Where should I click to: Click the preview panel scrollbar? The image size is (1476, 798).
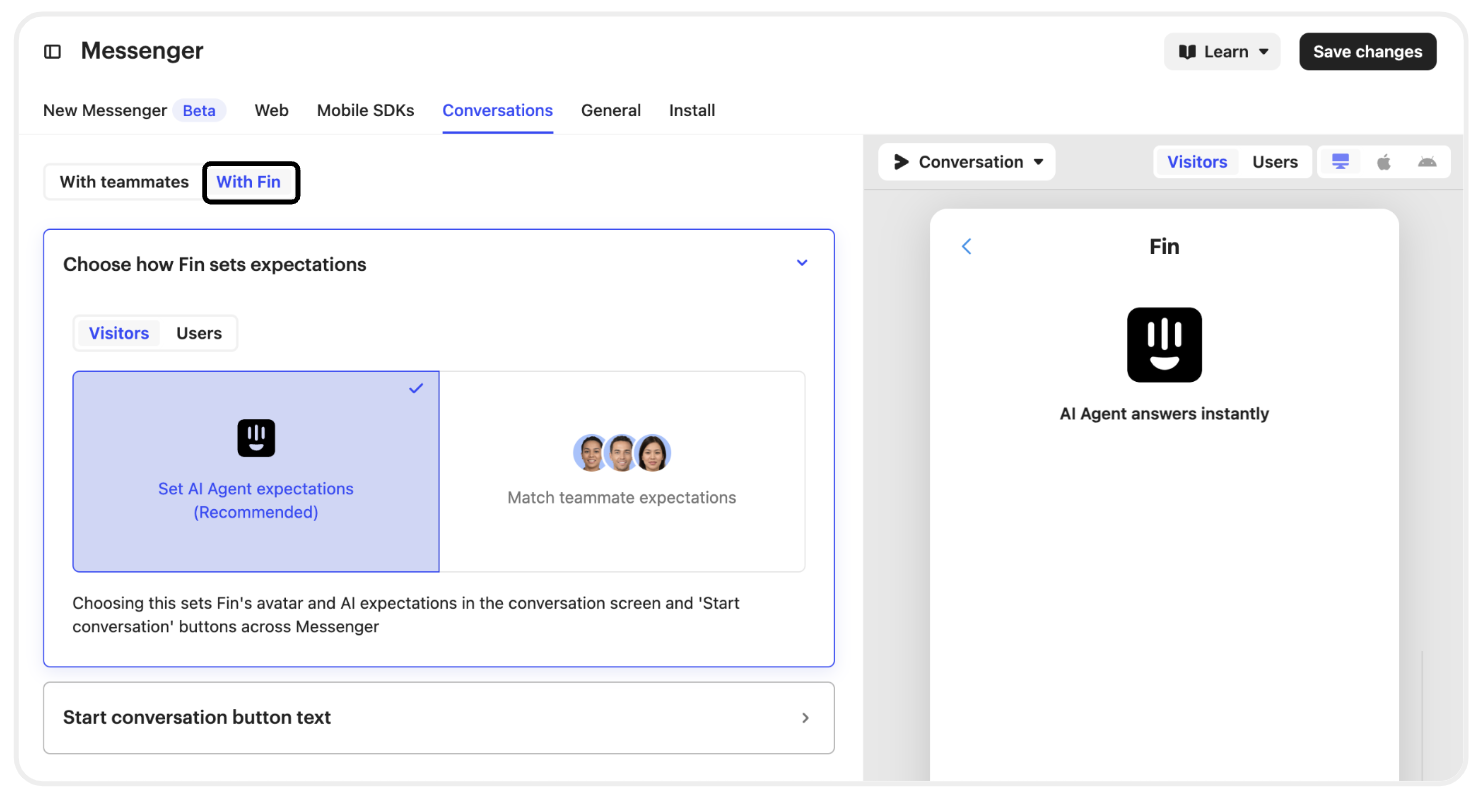click(1422, 715)
